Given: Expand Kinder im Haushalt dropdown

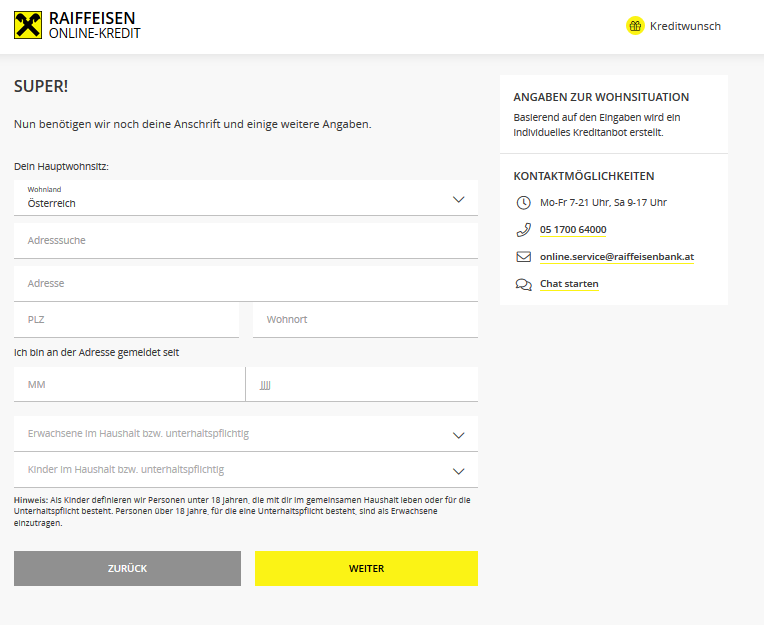Looking at the screenshot, I should [x=246, y=469].
